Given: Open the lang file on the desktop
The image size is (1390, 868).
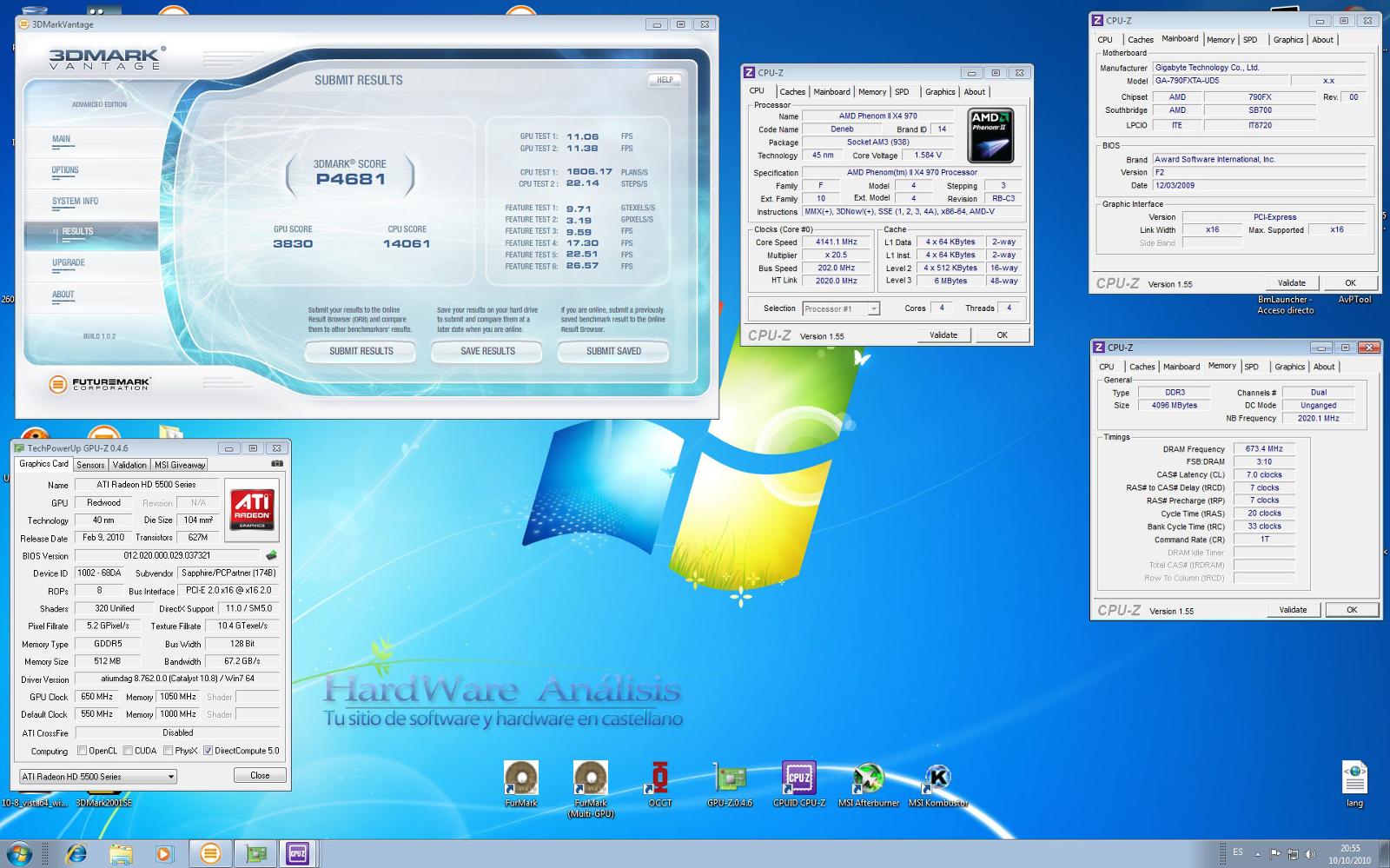Looking at the screenshot, I should point(1354,783).
